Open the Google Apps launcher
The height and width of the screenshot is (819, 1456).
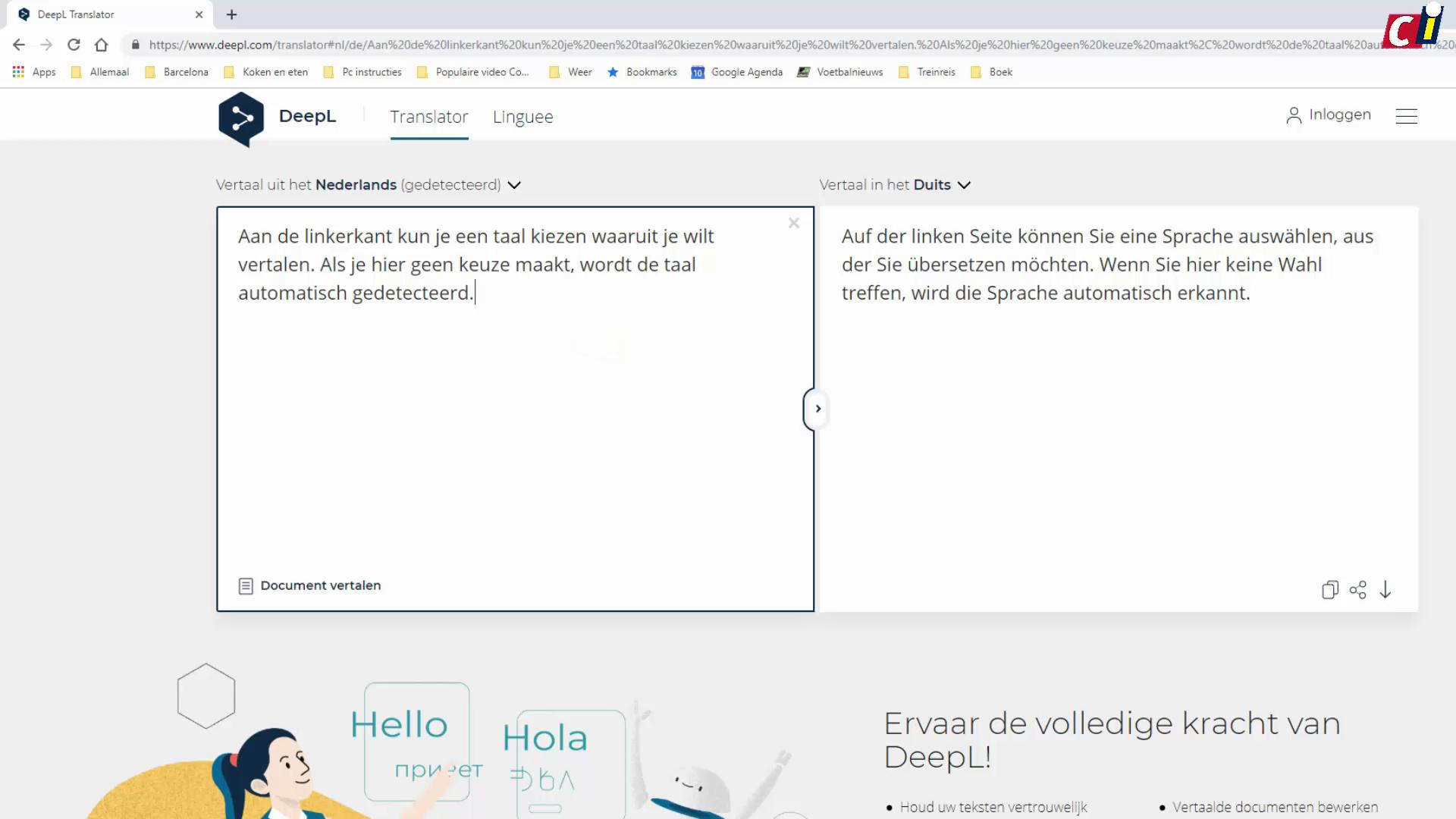click(17, 71)
